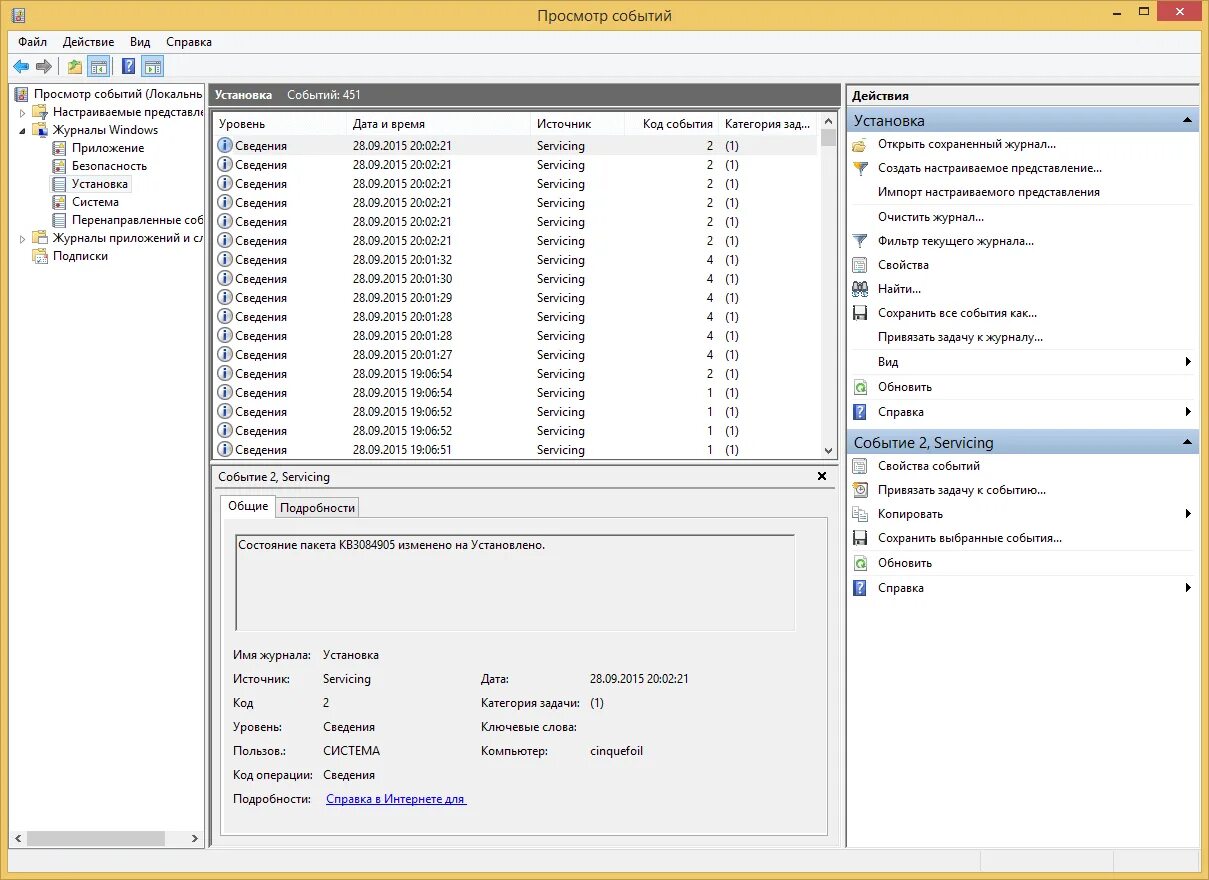Click the tree pane horizontal scrollbar
This screenshot has width=1209, height=880.
(107, 839)
